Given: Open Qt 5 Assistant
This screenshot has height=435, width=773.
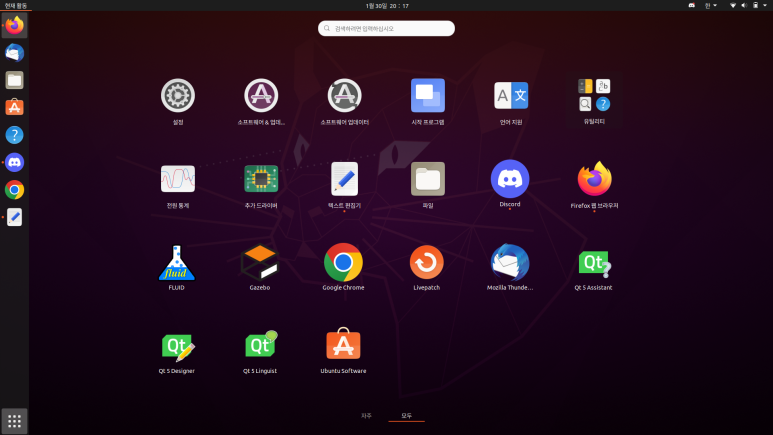Looking at the screenshot, I should pos(594,263).
